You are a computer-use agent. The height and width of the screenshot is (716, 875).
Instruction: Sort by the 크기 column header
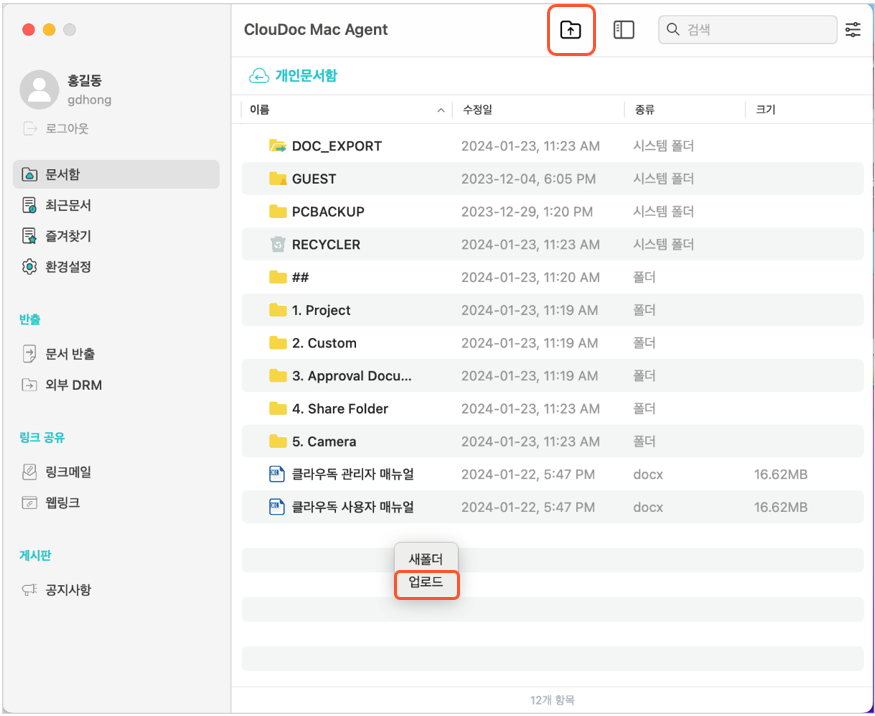click(766, 110)
